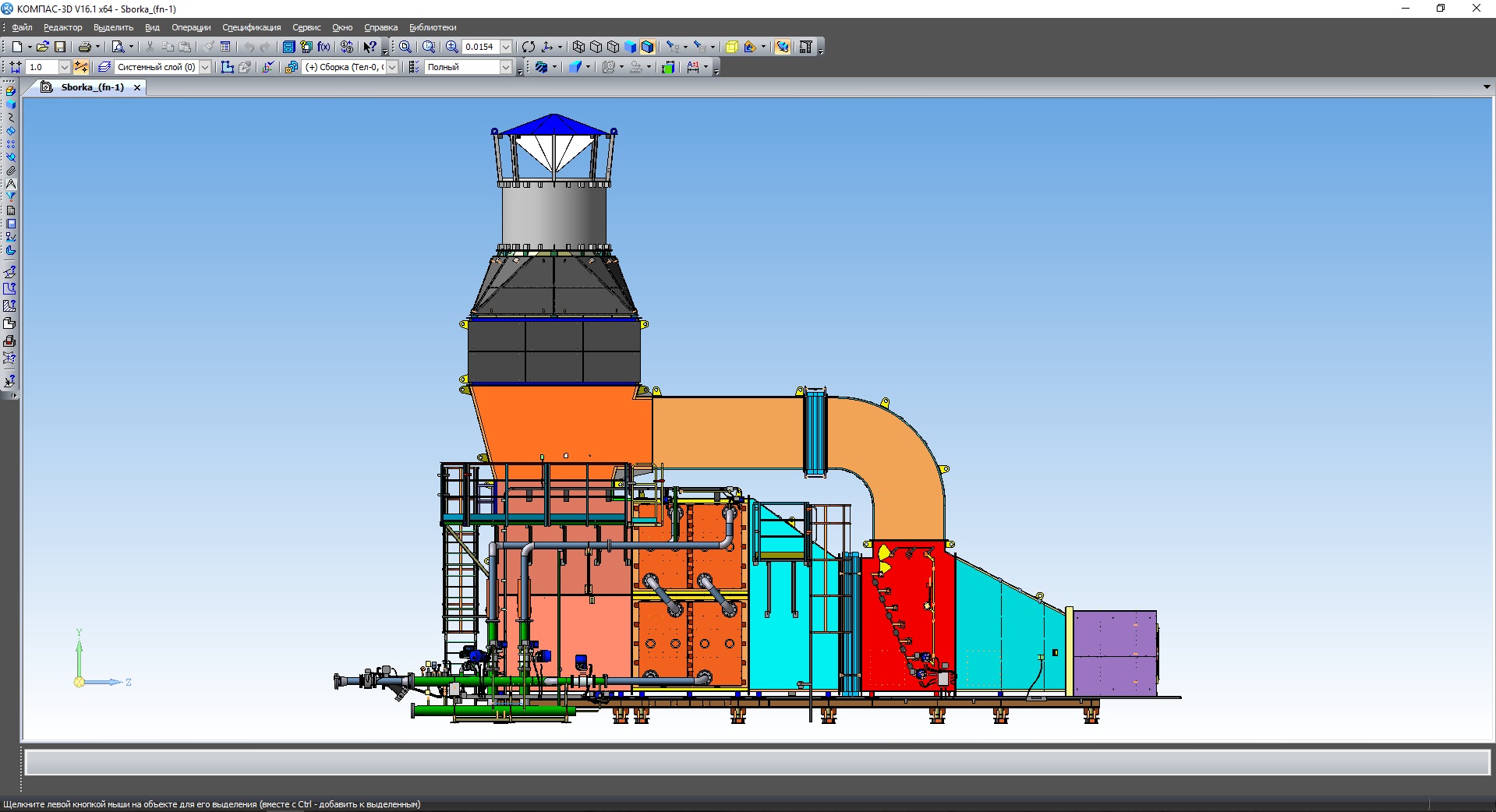Select the filter funnel icon in sidebar
This screenshot has height=812, width=1496.
[11, 197]
